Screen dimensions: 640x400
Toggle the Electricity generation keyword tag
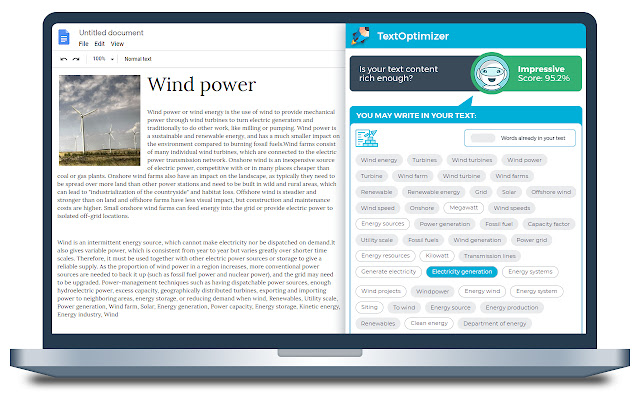[x=462, y=272]
